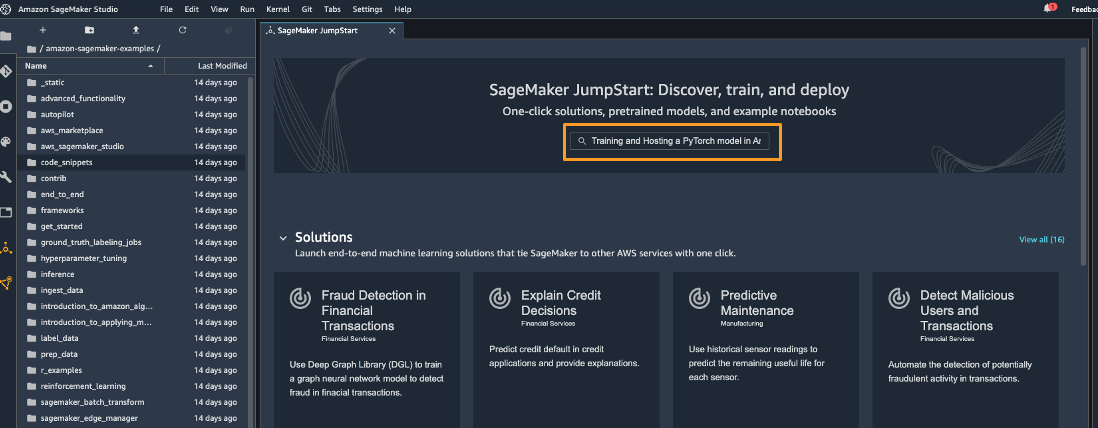Sort files by Last Modified column

coord(207,66)
